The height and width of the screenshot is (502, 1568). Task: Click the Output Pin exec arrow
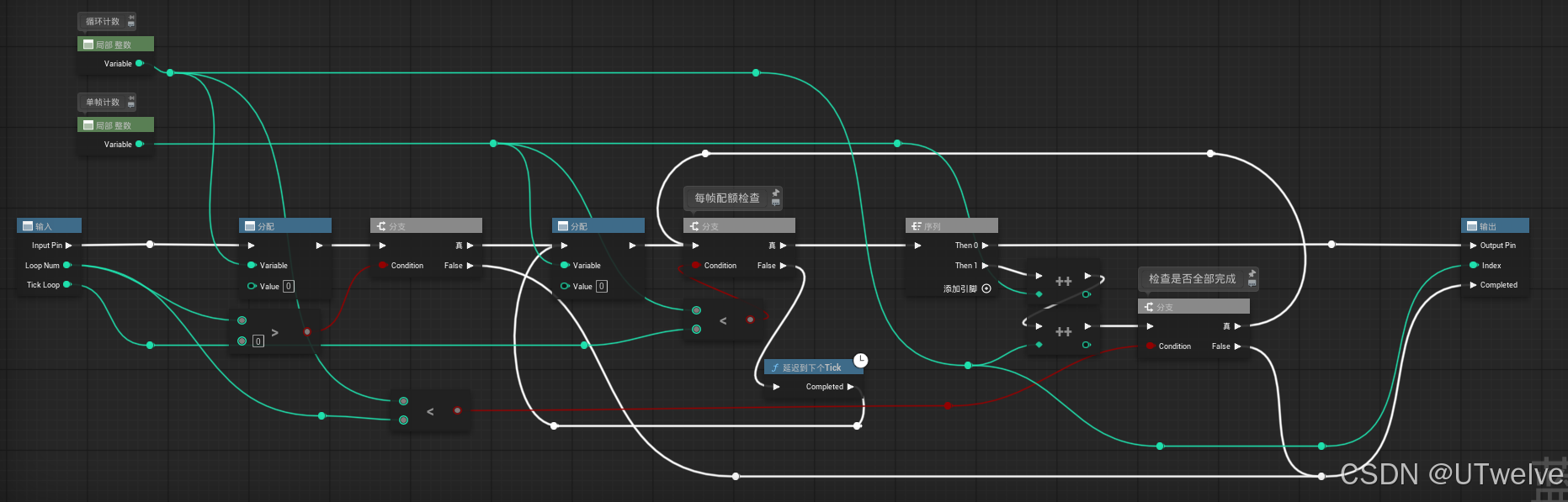point(1474,246)
